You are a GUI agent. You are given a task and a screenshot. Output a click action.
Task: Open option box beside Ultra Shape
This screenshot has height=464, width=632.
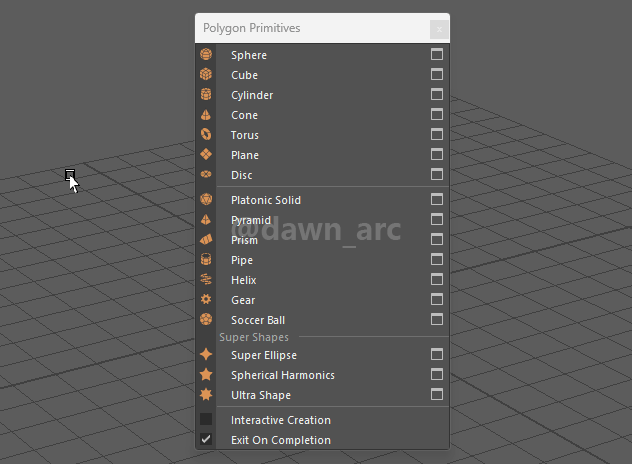(437, 395)
